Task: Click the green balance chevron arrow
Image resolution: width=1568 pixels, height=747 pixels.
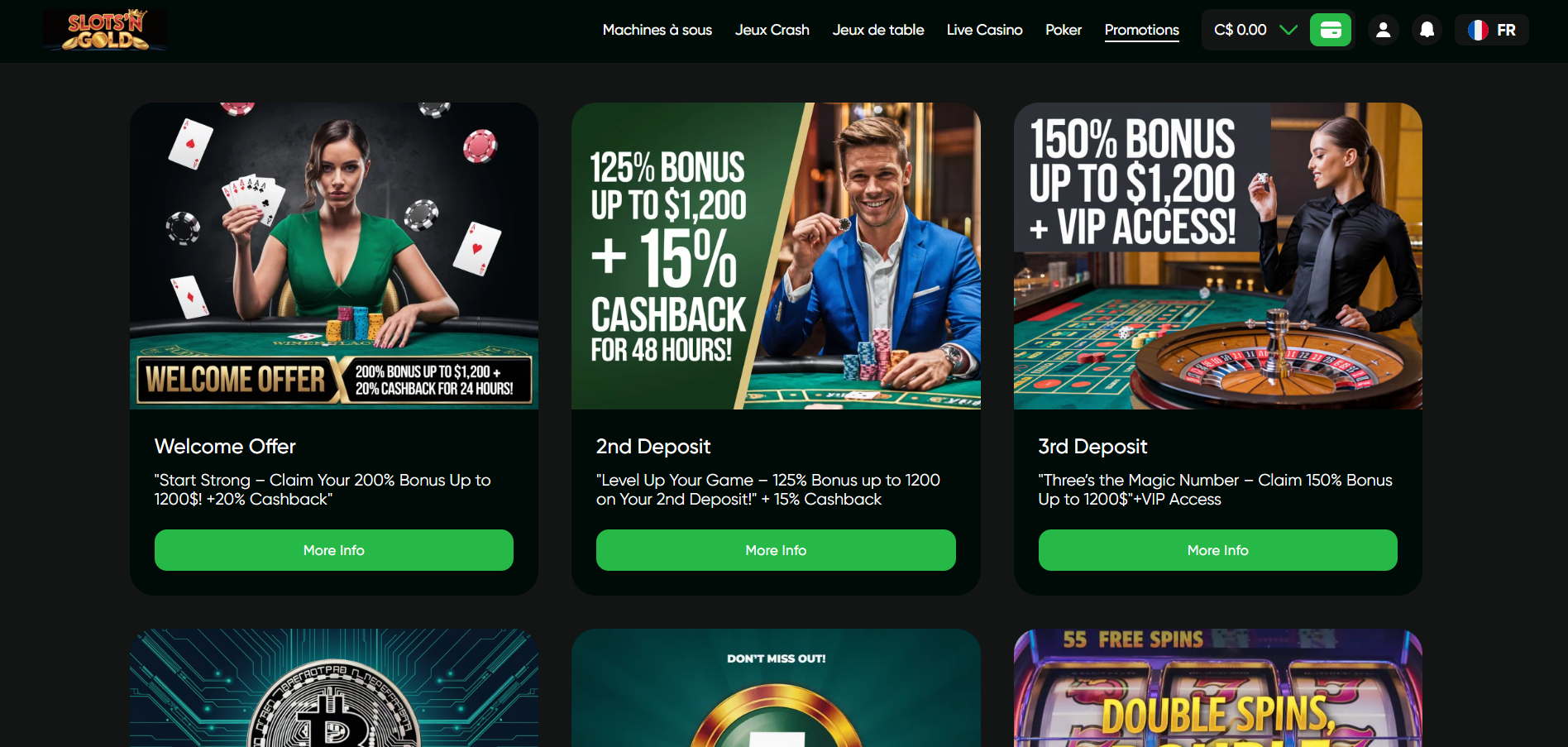Action: click(x=1288, y=30)
